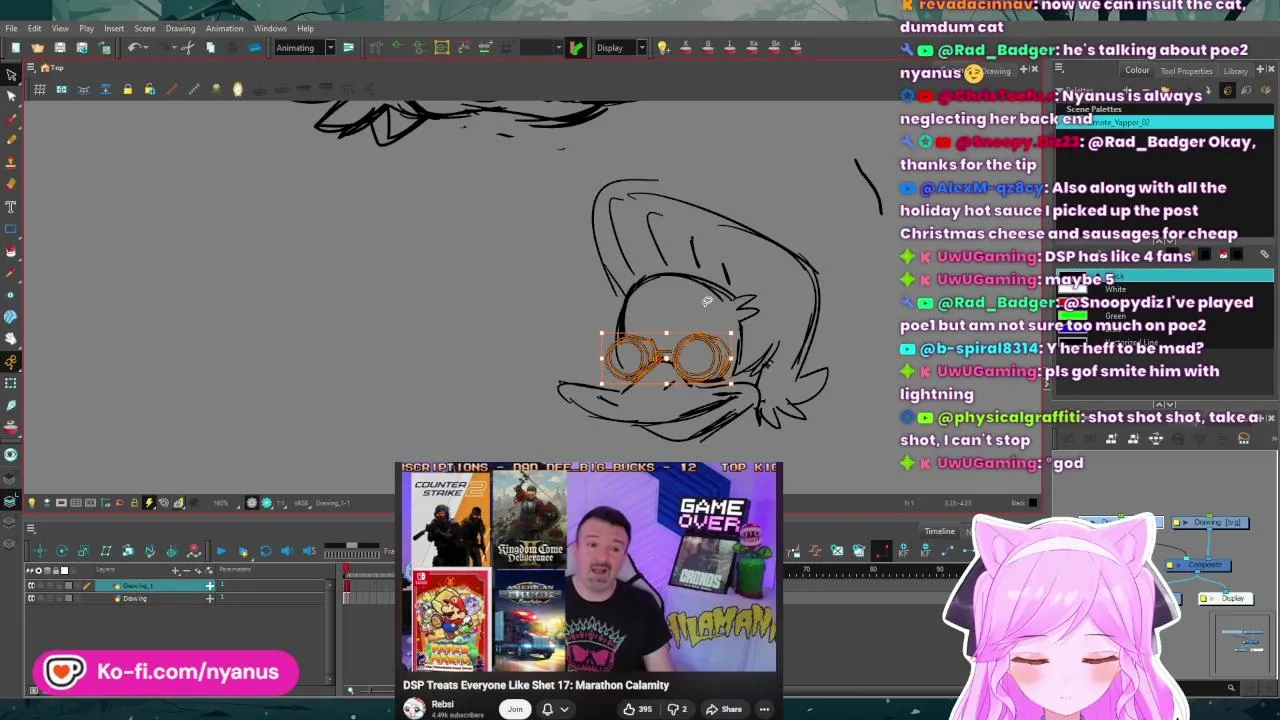Open the 160% zoom dropdown in camera bar

click(x=225, y=503)
